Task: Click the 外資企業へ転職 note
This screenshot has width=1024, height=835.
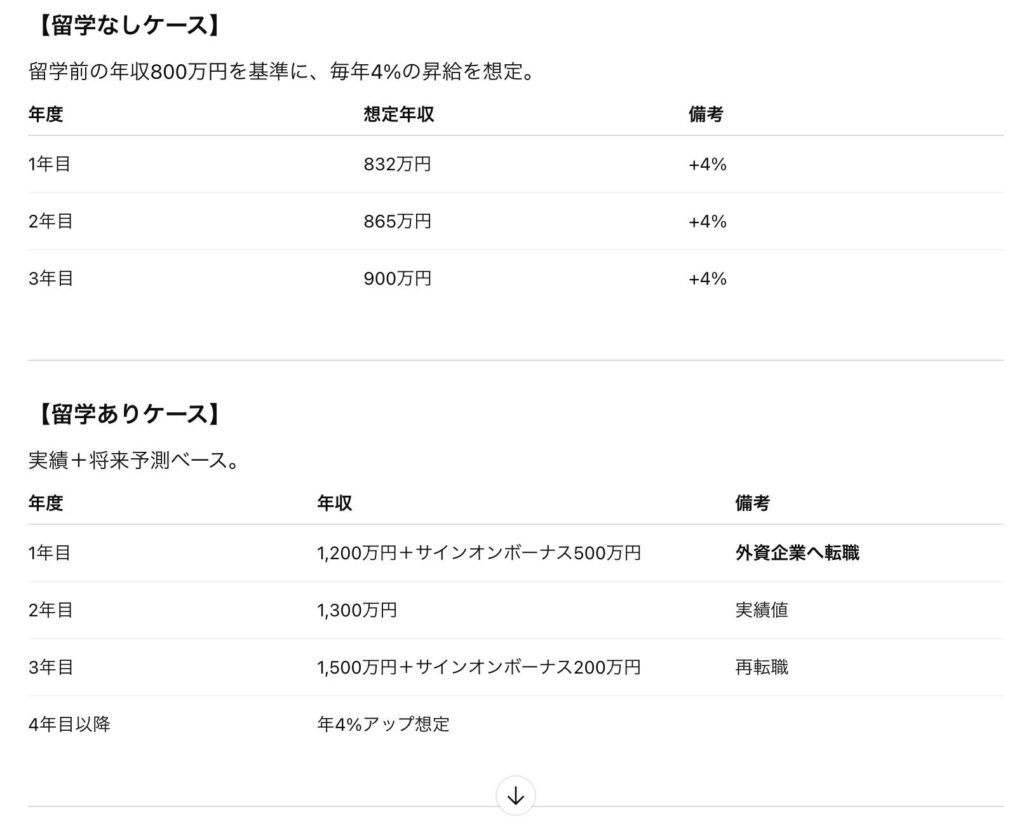Action: pyautogui.click(x=797, y=552)
